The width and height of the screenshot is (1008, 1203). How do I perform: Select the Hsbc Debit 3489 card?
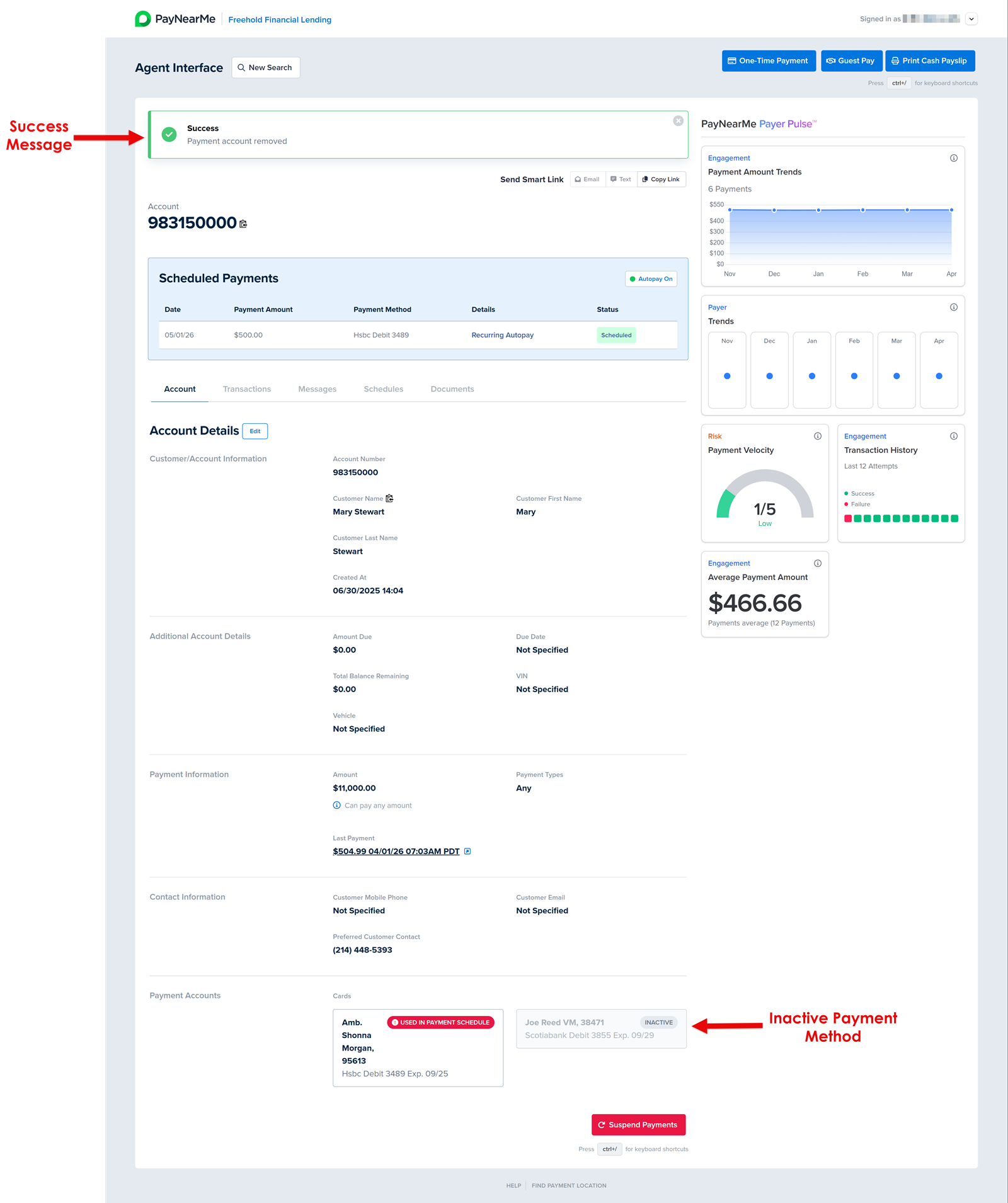click(x=418, y=1048)
